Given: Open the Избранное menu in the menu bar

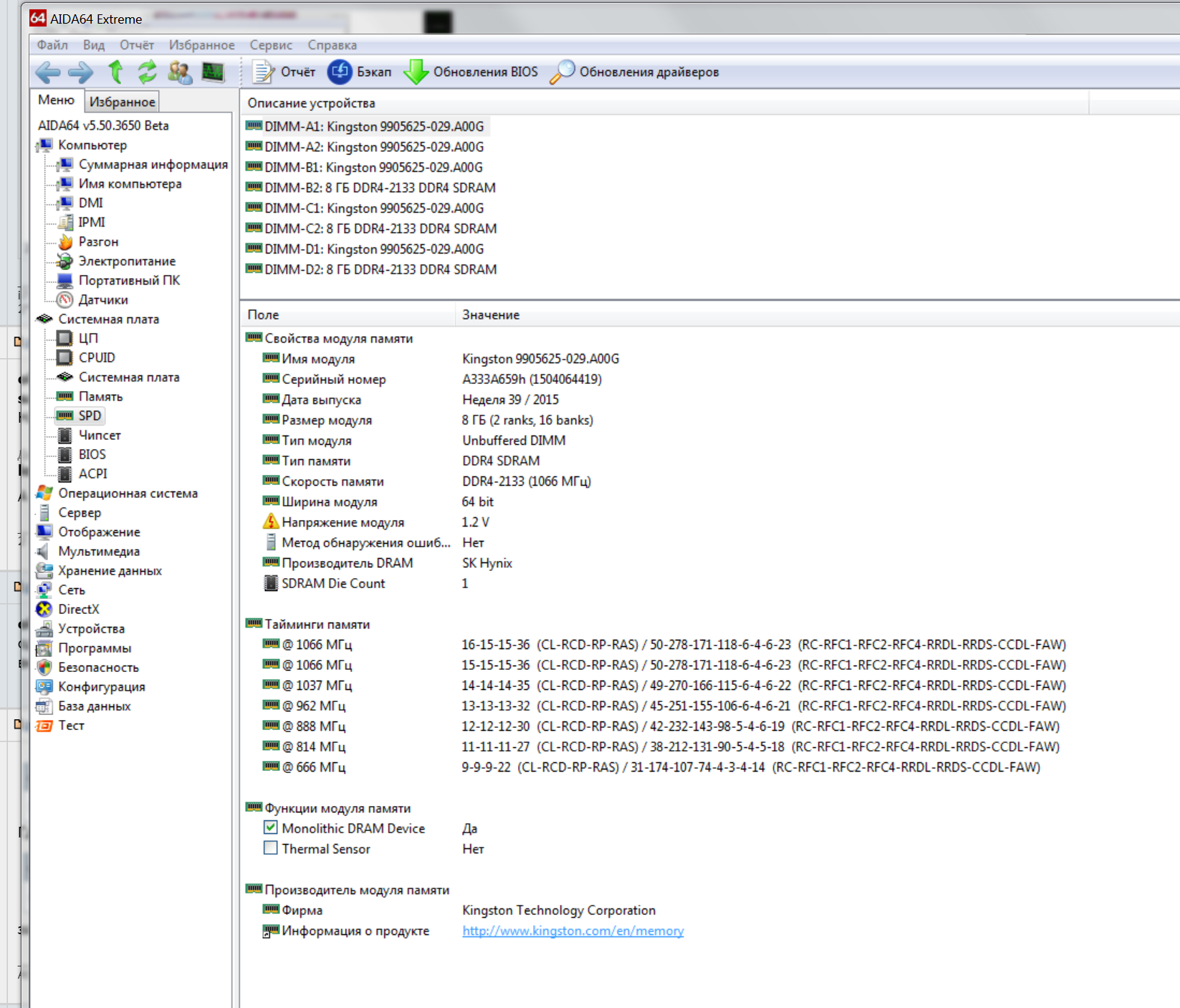Looking at the screenshot, I should coord(202,45).
